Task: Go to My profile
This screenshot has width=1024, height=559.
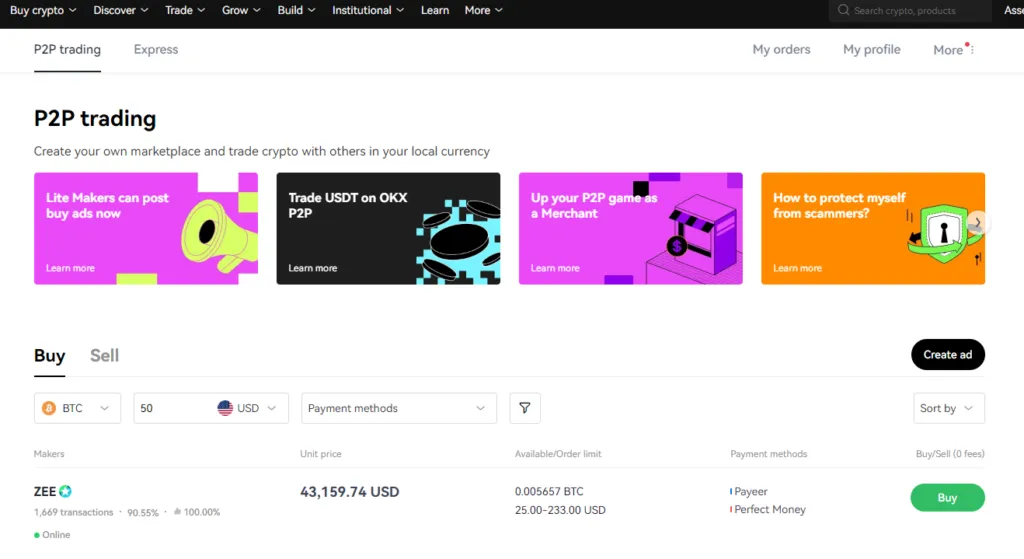Action: tap(871, 50)
